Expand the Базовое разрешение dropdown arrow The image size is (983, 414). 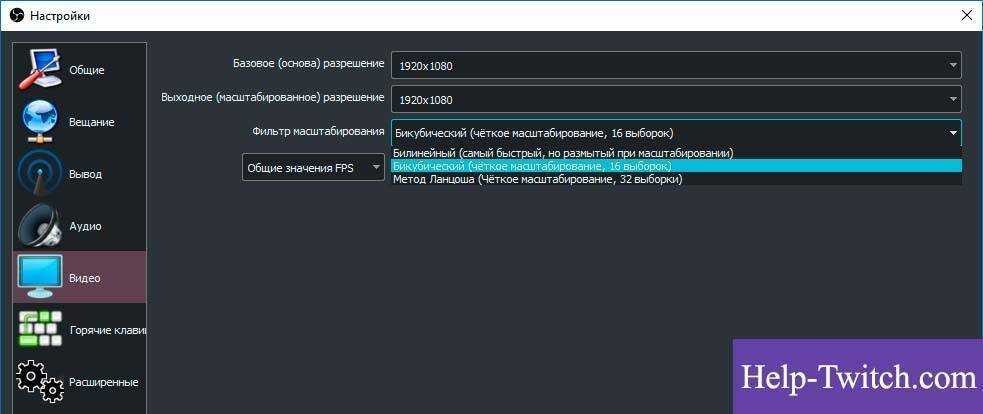click(x=952, y=66)
